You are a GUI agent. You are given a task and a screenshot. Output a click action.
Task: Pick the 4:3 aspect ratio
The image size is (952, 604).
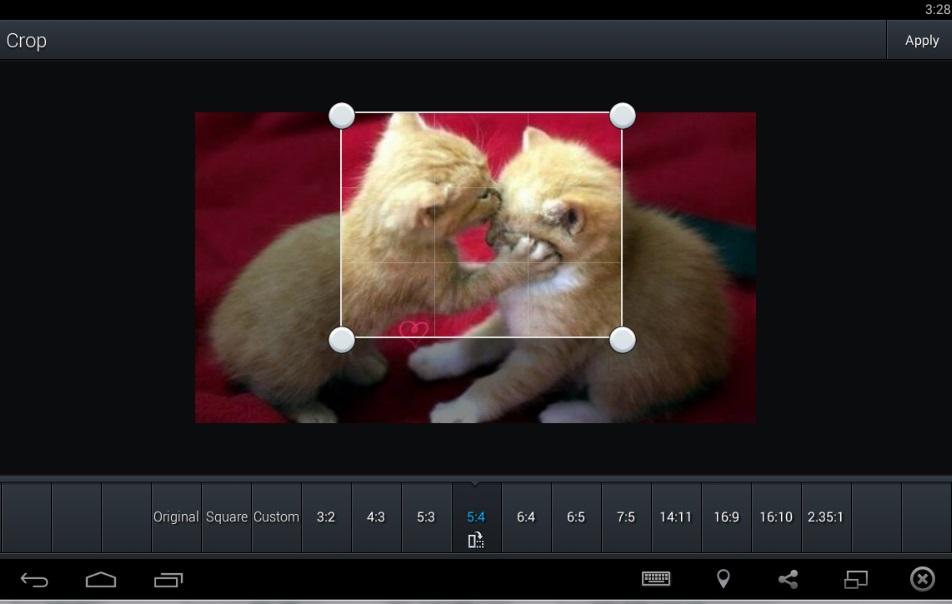click(376, 517)
